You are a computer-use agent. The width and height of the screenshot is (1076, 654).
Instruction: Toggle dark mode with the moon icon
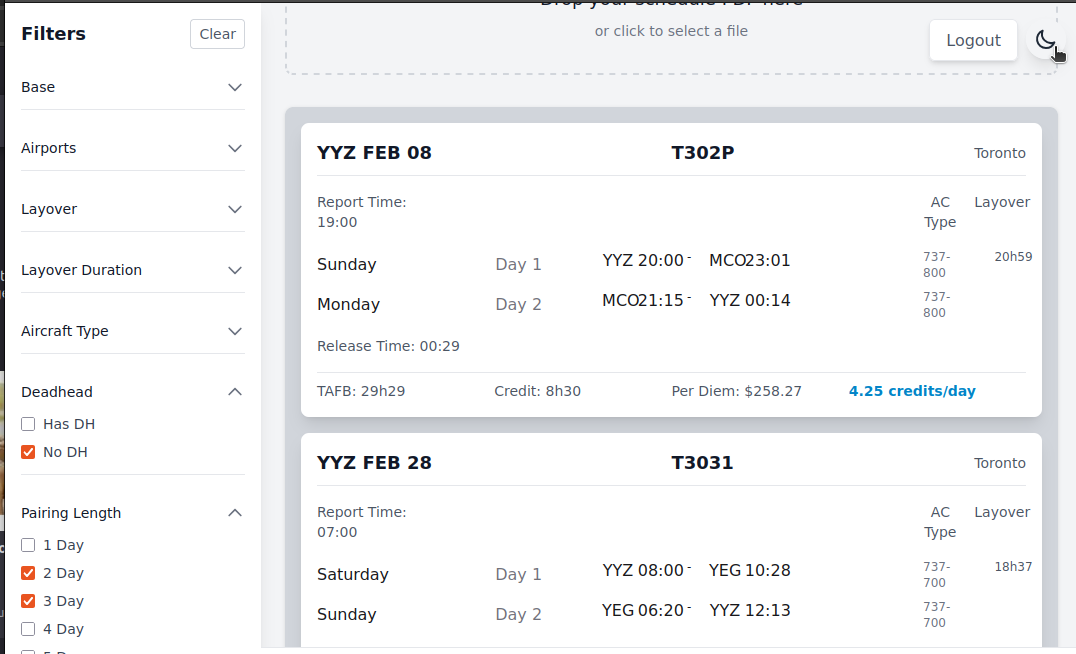tap(1045, 40)
